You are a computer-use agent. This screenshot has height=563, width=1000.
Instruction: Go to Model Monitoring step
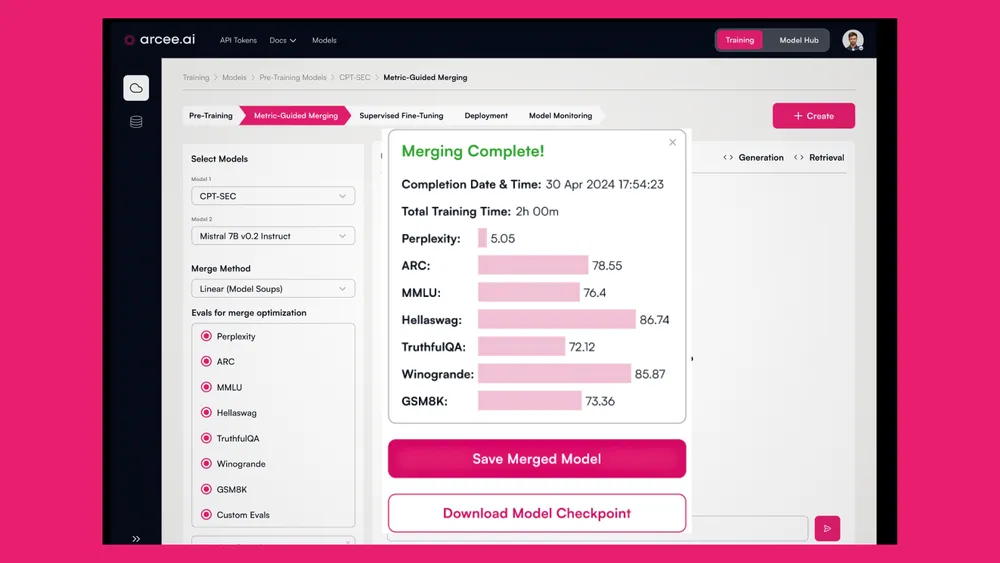[560, 115]
